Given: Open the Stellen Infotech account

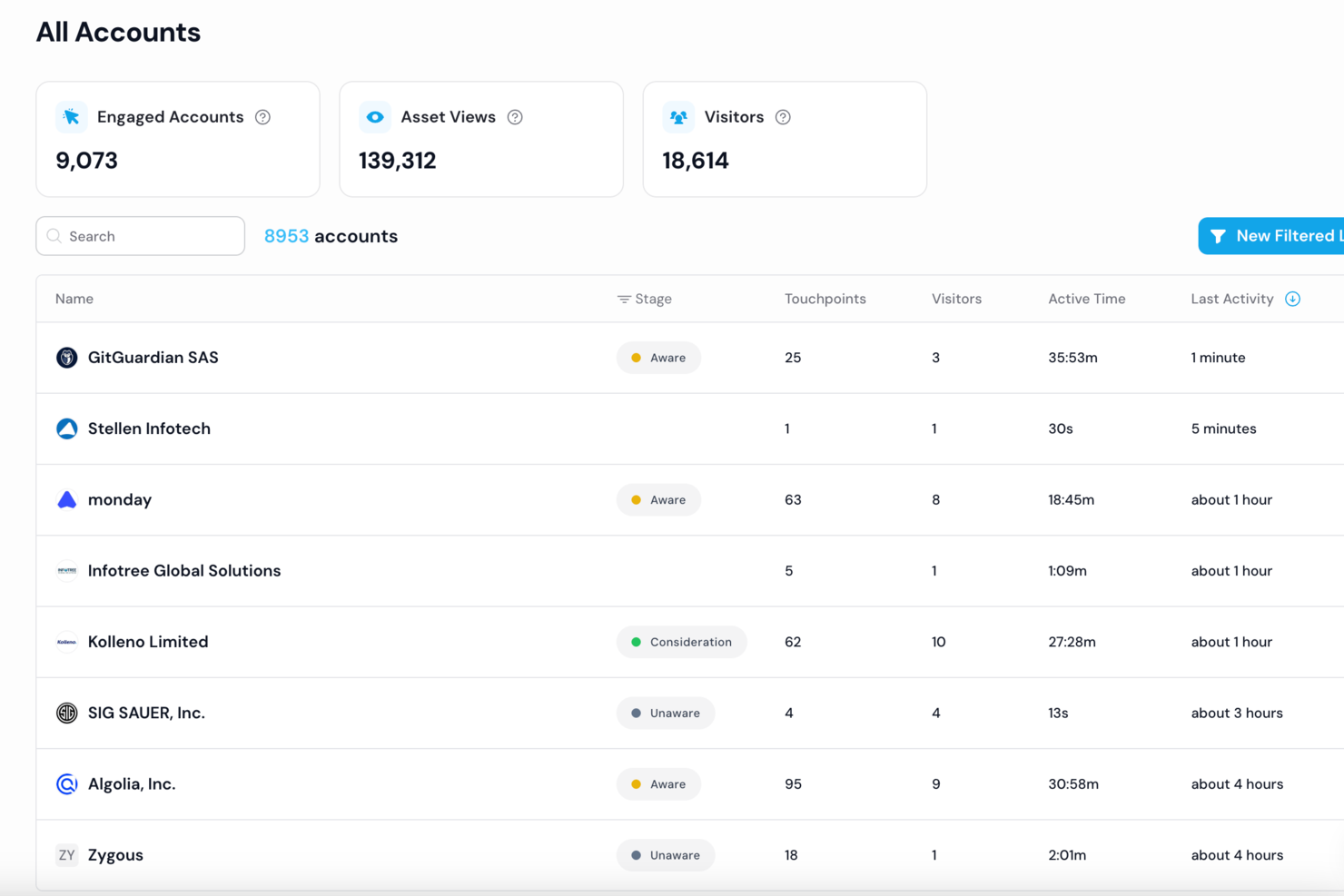Looking at the screenshot, I should (x=149, y=428).
